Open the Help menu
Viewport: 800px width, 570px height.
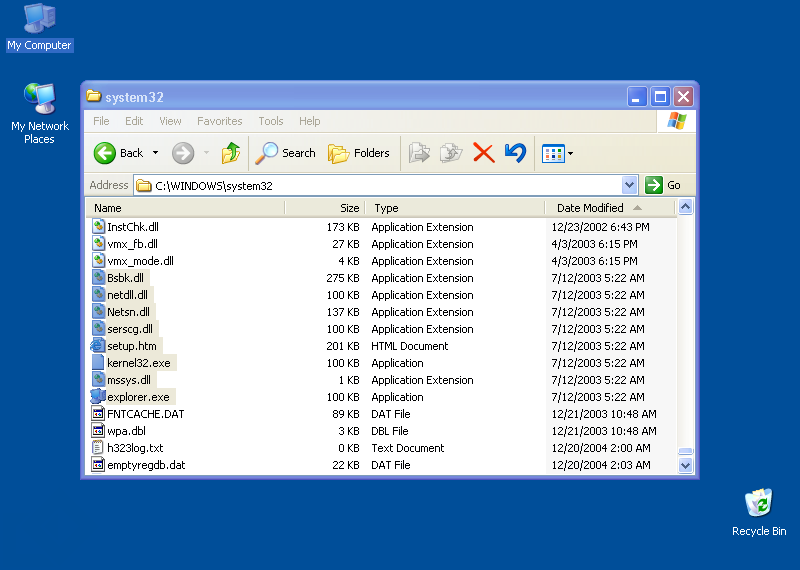310,121
